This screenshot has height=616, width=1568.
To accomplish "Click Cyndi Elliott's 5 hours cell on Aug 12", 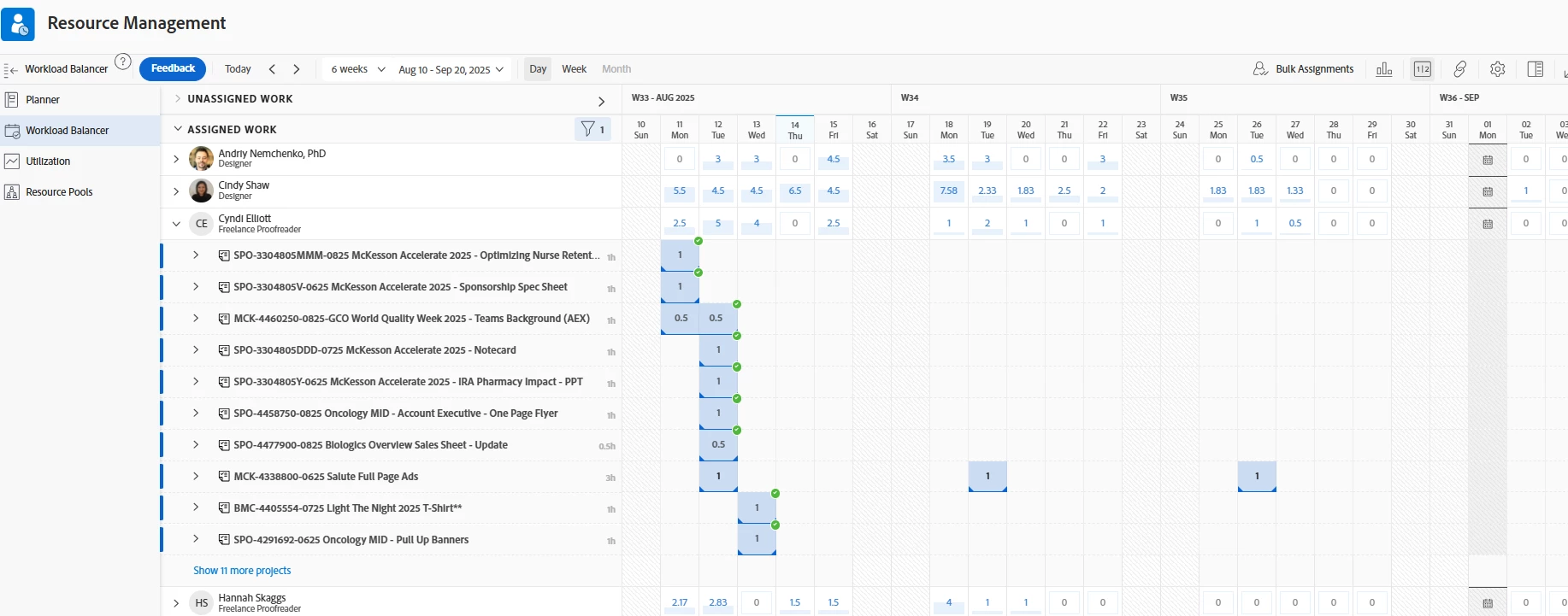I will click(718, 224).
